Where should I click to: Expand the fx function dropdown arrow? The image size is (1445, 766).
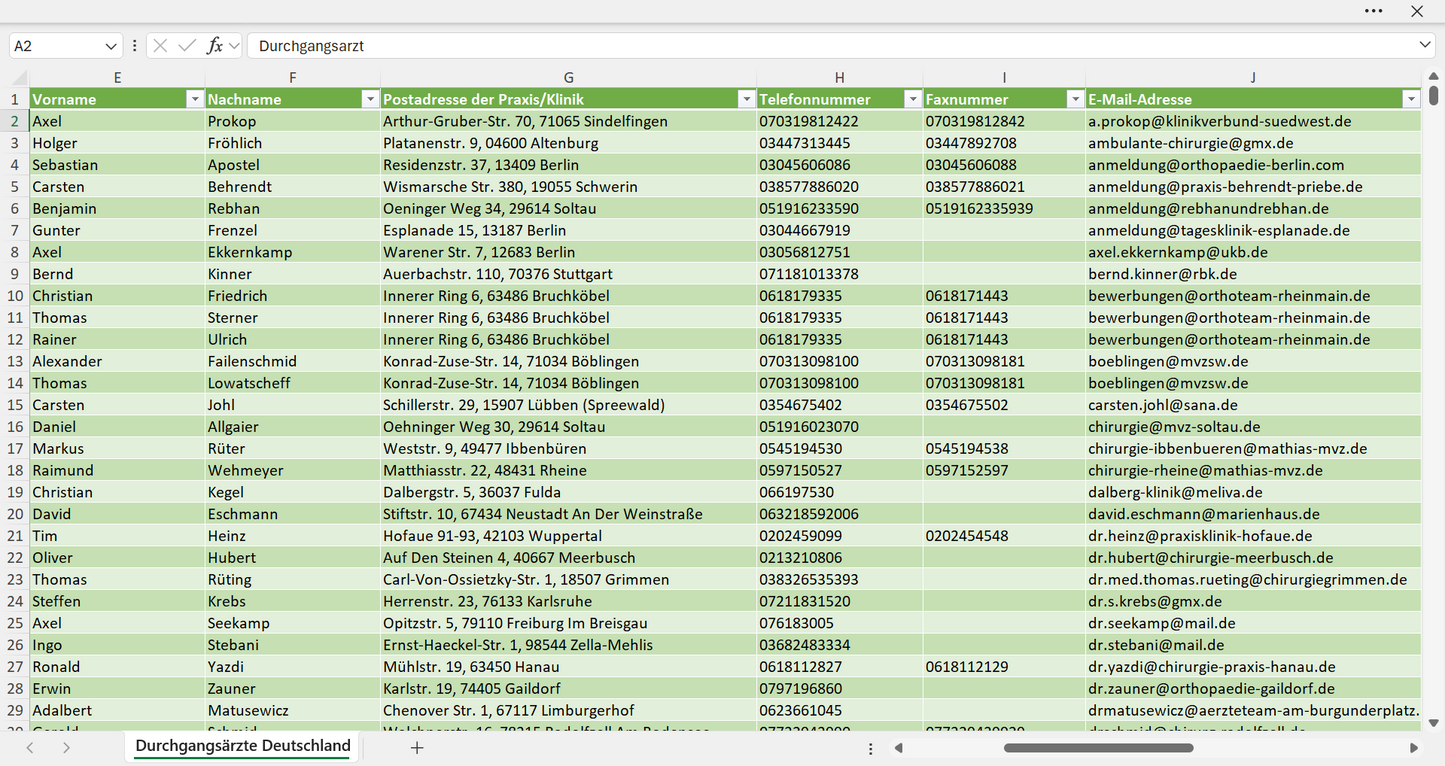tap(234, 46)
